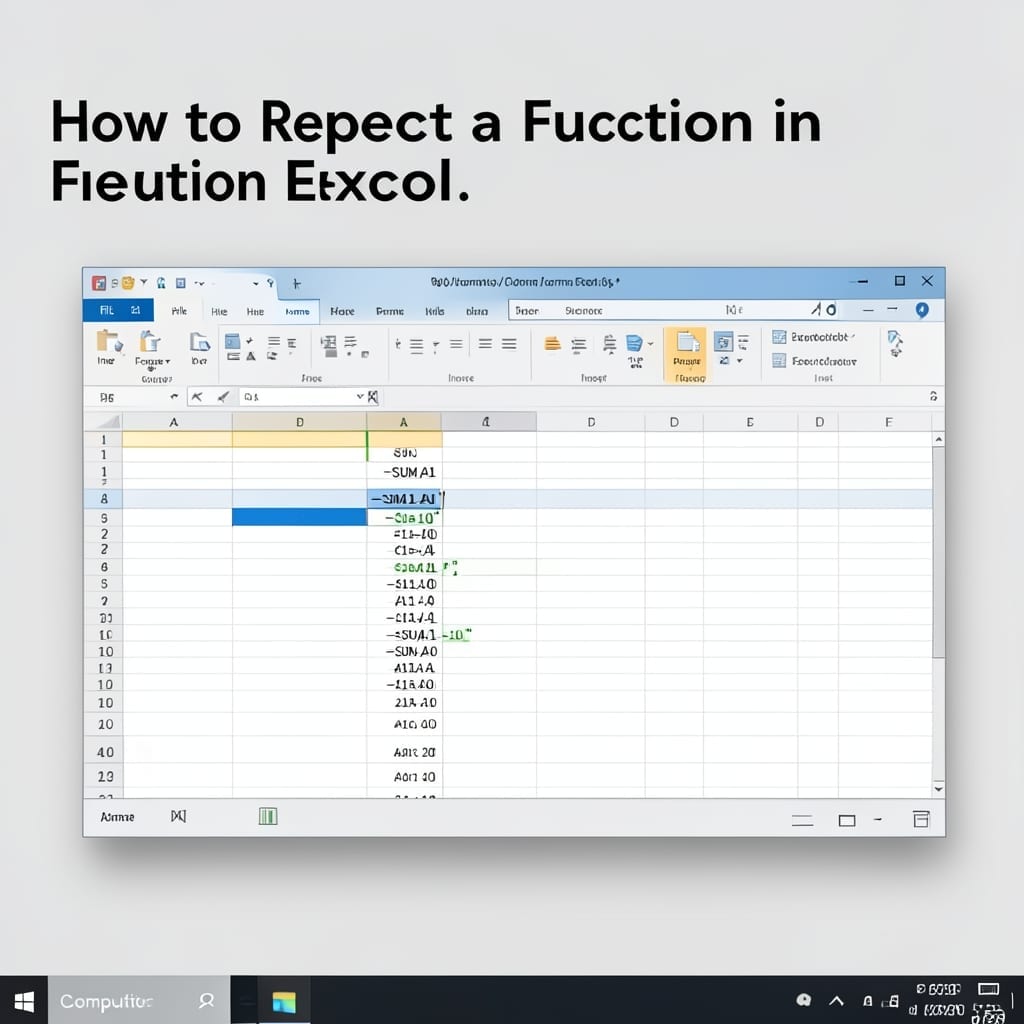Click the icon beside the Anme sheet tab
Viewport: 1024px width, 1024px height.
[x=178, y=816]
